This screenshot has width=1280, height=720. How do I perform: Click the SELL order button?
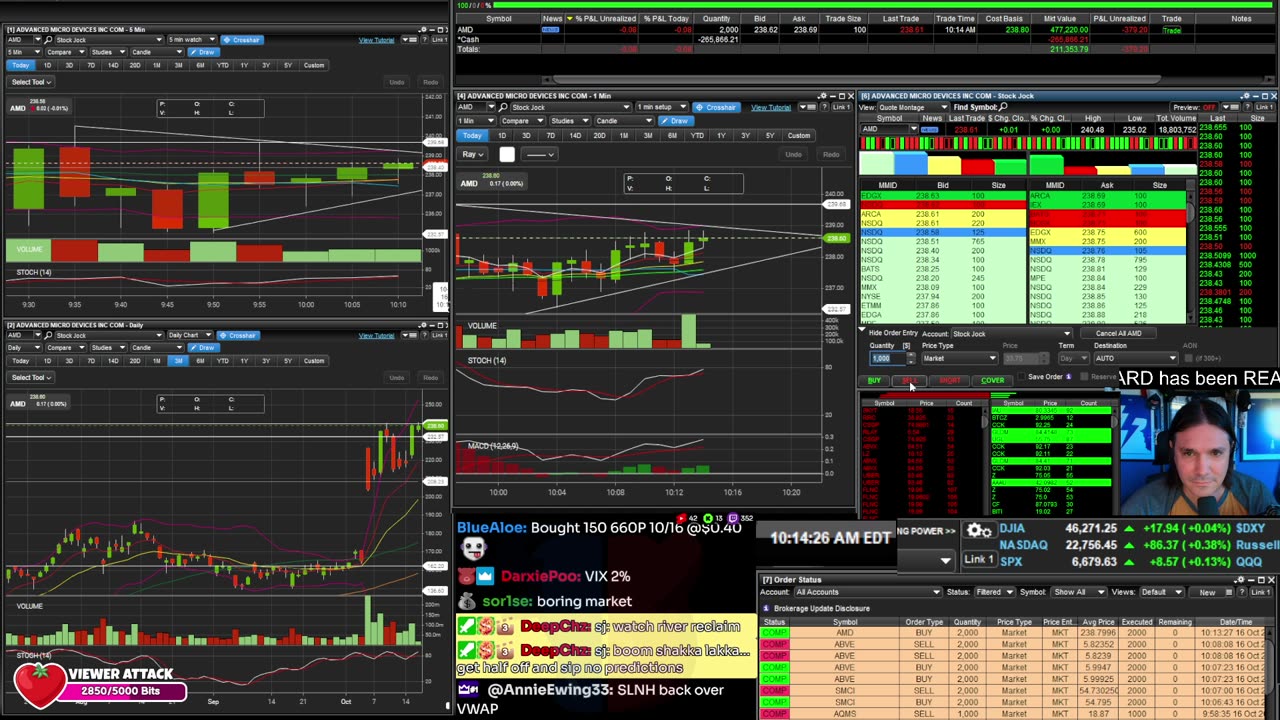tap(909, 380)
